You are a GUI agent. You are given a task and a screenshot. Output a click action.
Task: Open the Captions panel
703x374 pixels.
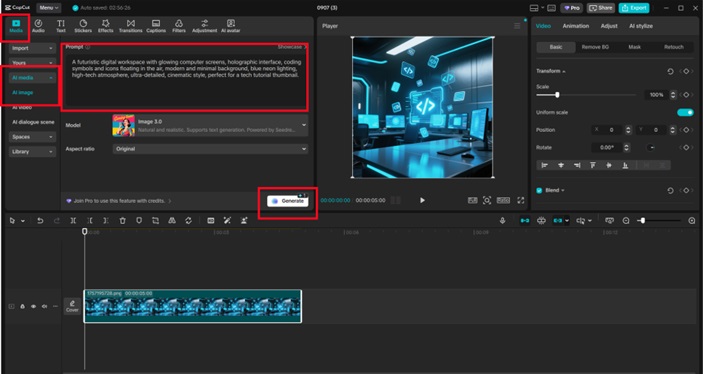tap(156, 26)
